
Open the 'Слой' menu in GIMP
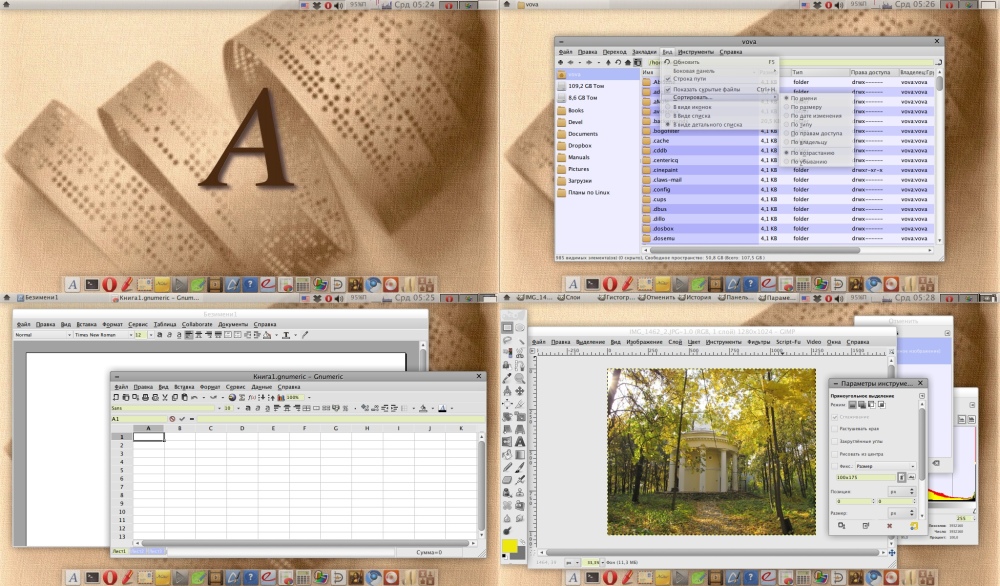(x=675, y=342)
